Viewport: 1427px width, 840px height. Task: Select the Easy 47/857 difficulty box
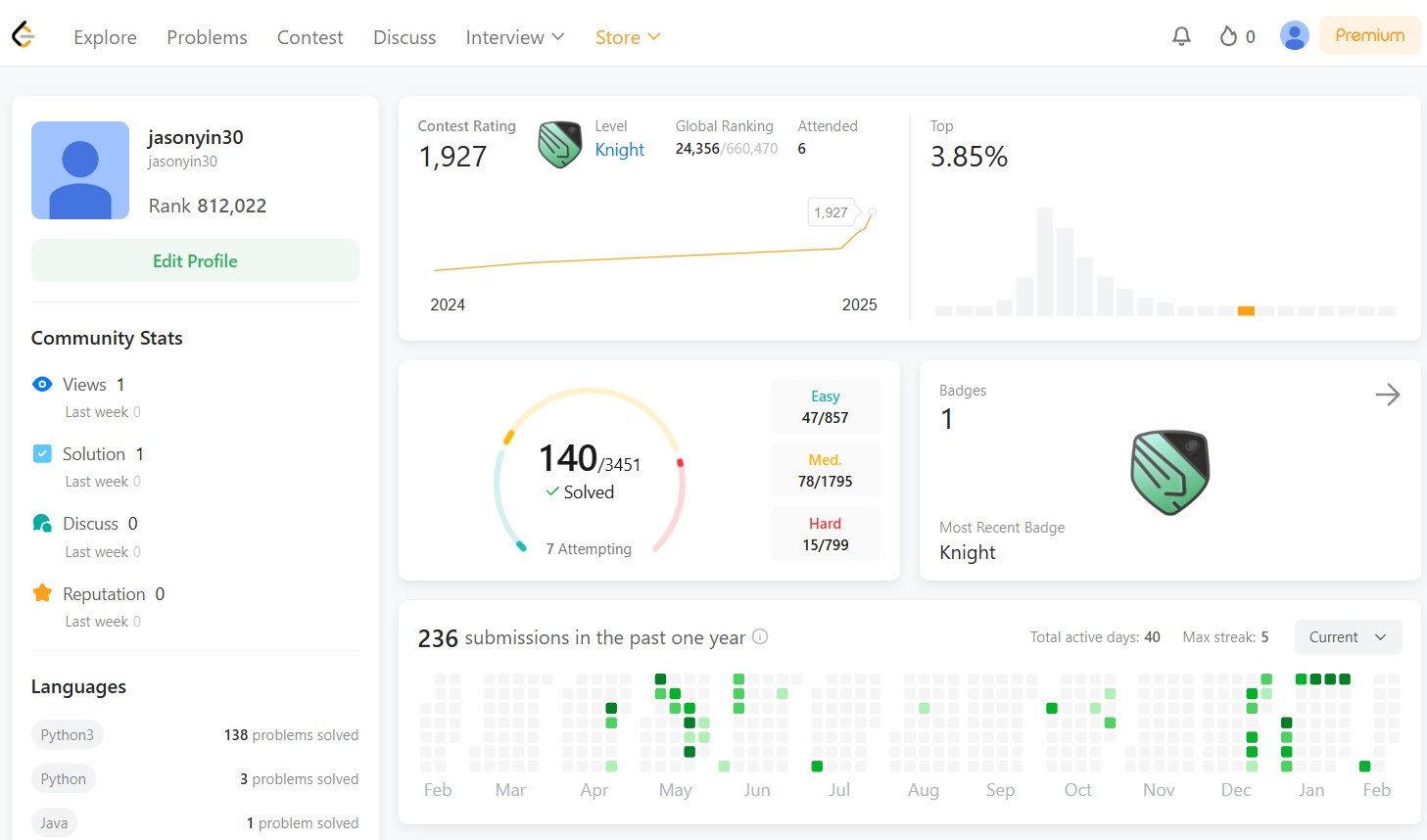click(826, 406)
